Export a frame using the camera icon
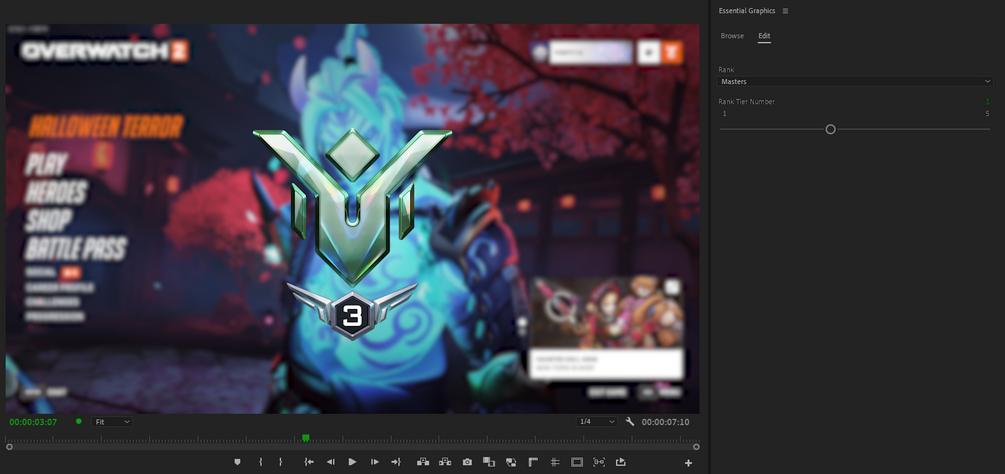 click(x=467, y=462)
